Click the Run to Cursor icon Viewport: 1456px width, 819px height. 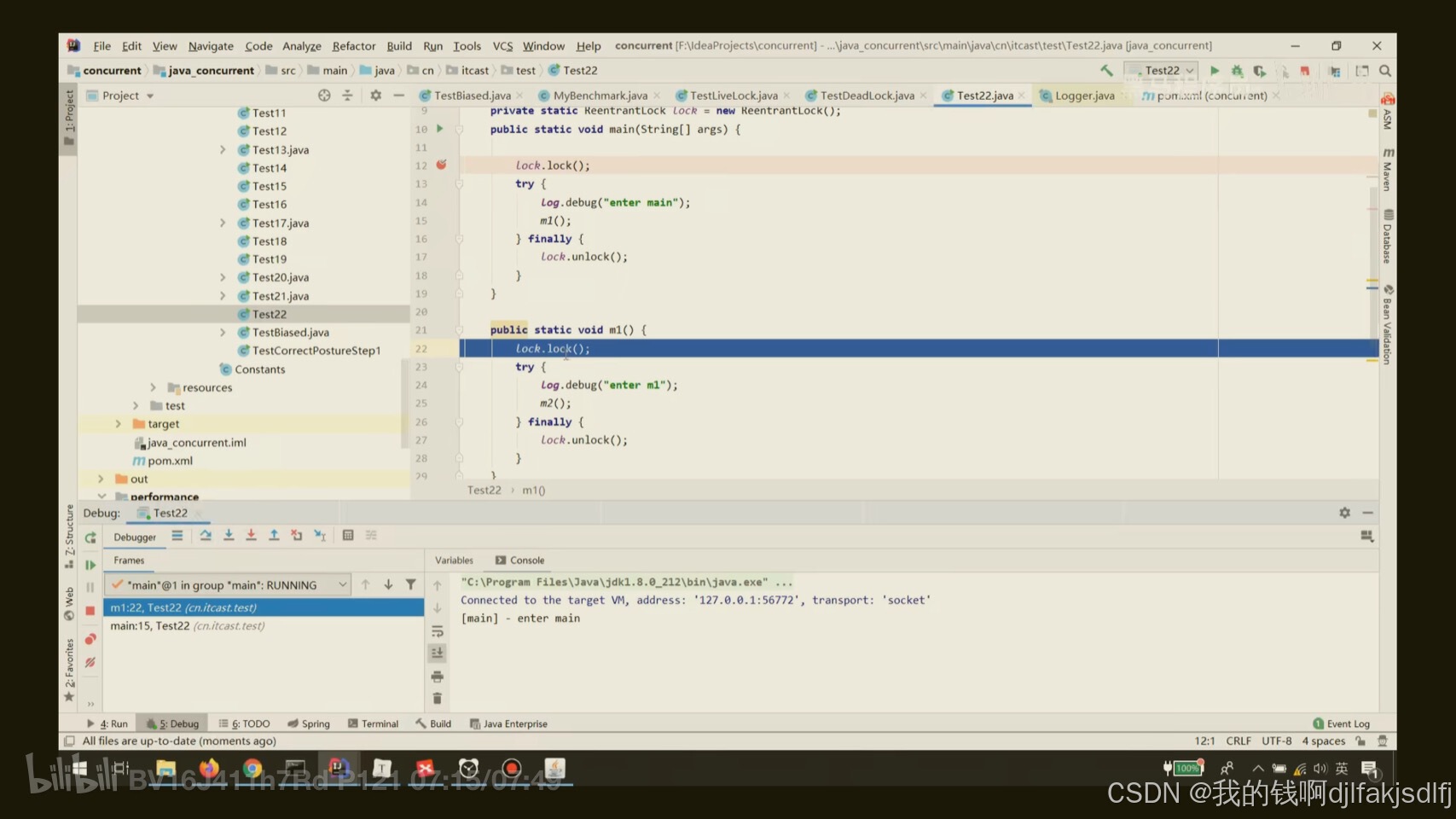pos(320,535)
